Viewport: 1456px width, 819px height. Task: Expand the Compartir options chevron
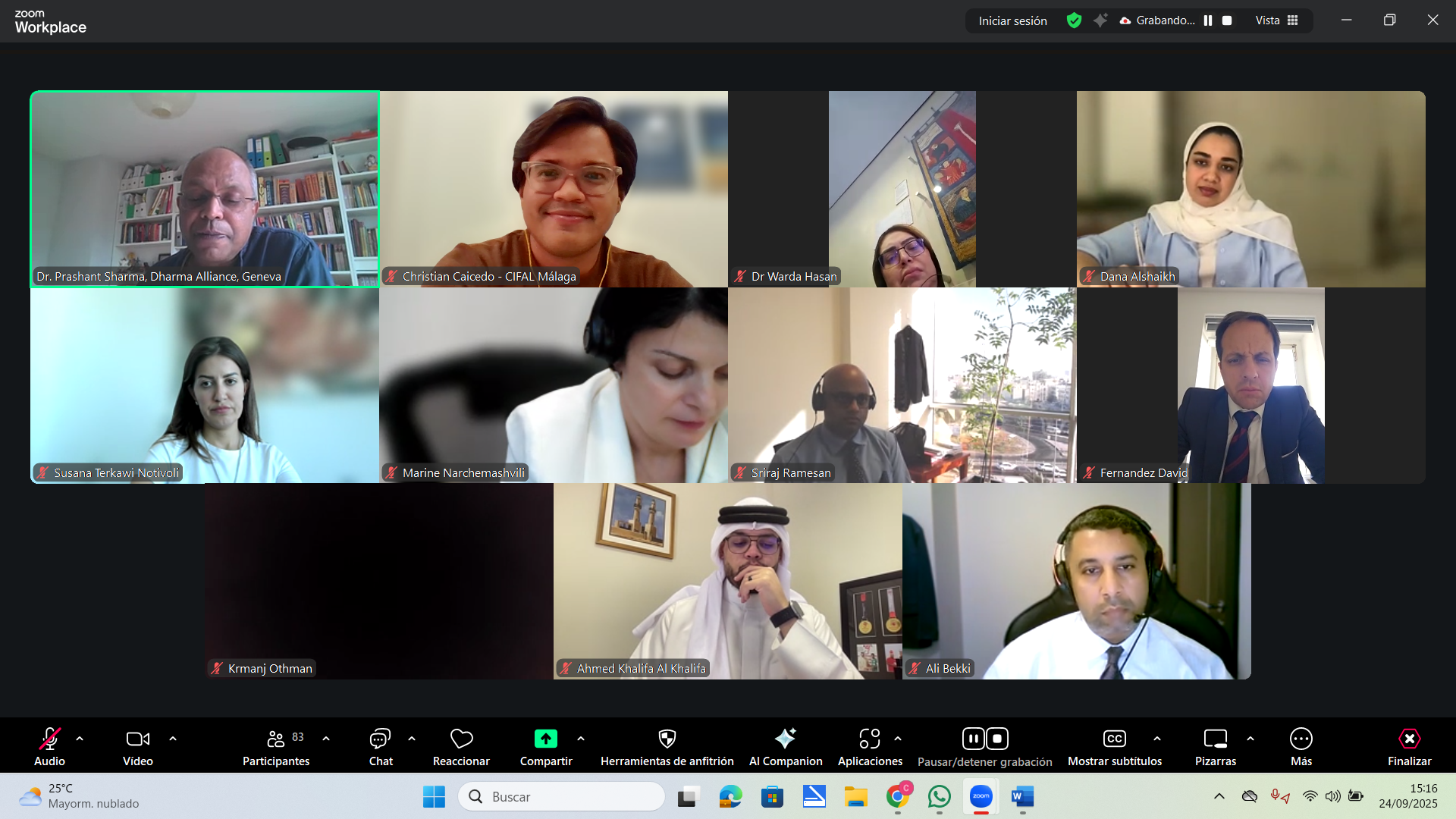[581, 739]
